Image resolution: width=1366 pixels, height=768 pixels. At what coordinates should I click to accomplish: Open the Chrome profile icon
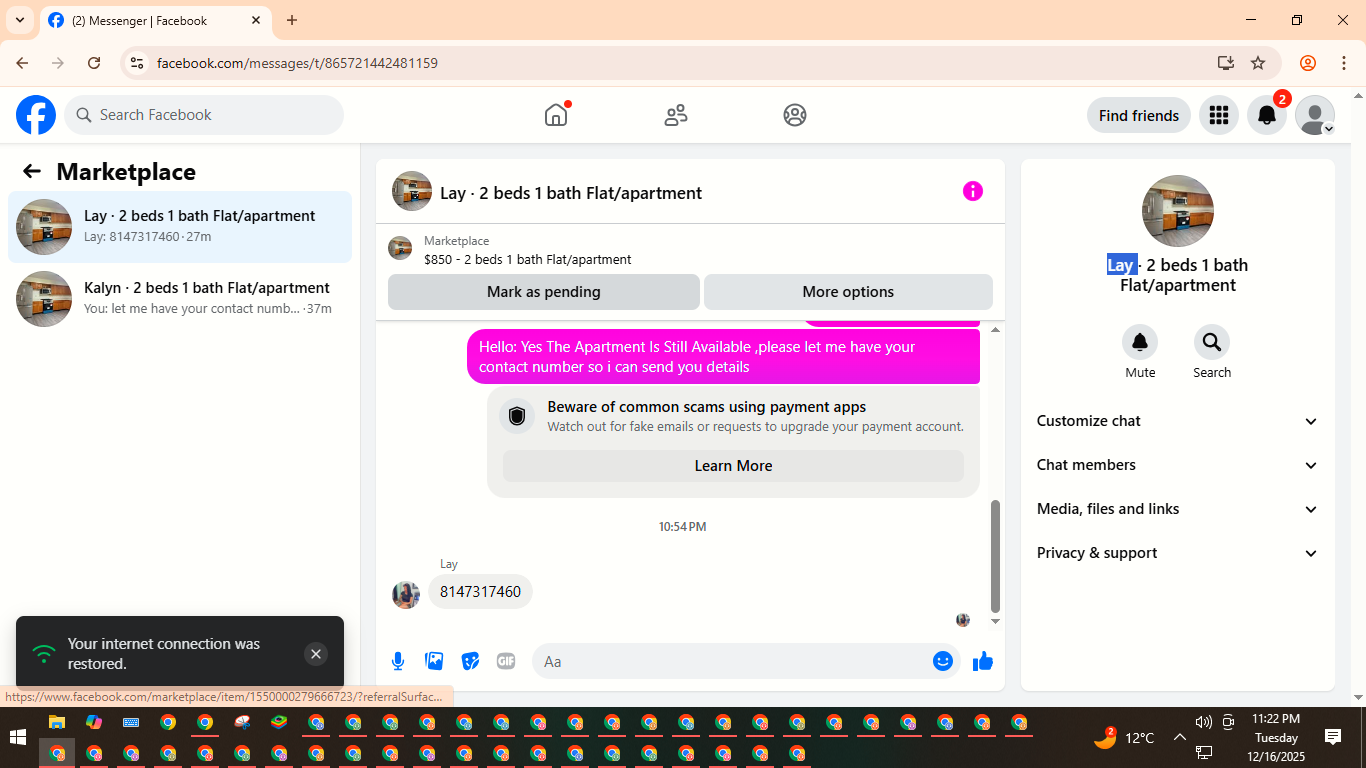point(1308,63)
